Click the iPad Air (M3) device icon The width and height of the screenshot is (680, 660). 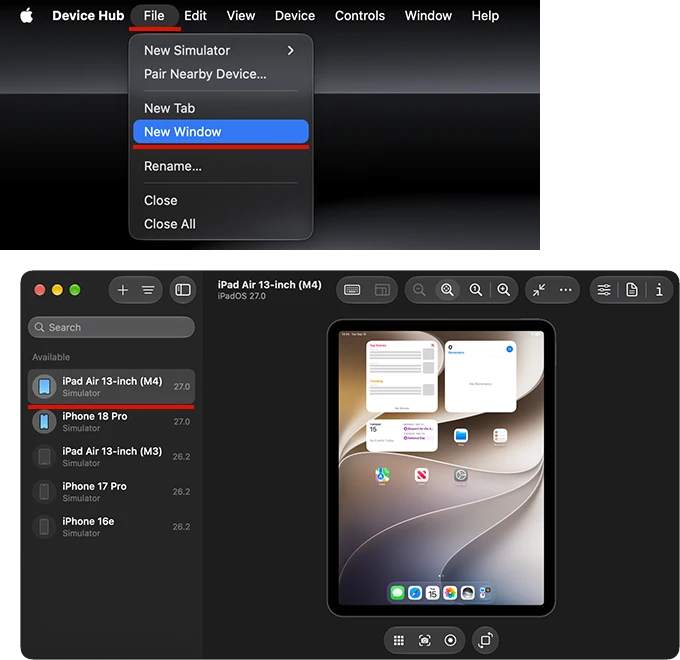(x=44, y=457)
